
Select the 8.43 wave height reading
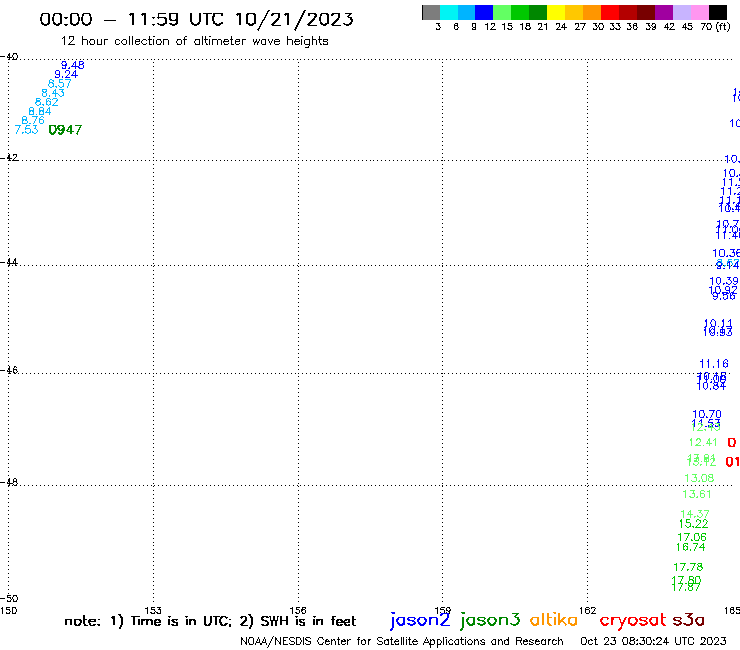tap(53, 93)
